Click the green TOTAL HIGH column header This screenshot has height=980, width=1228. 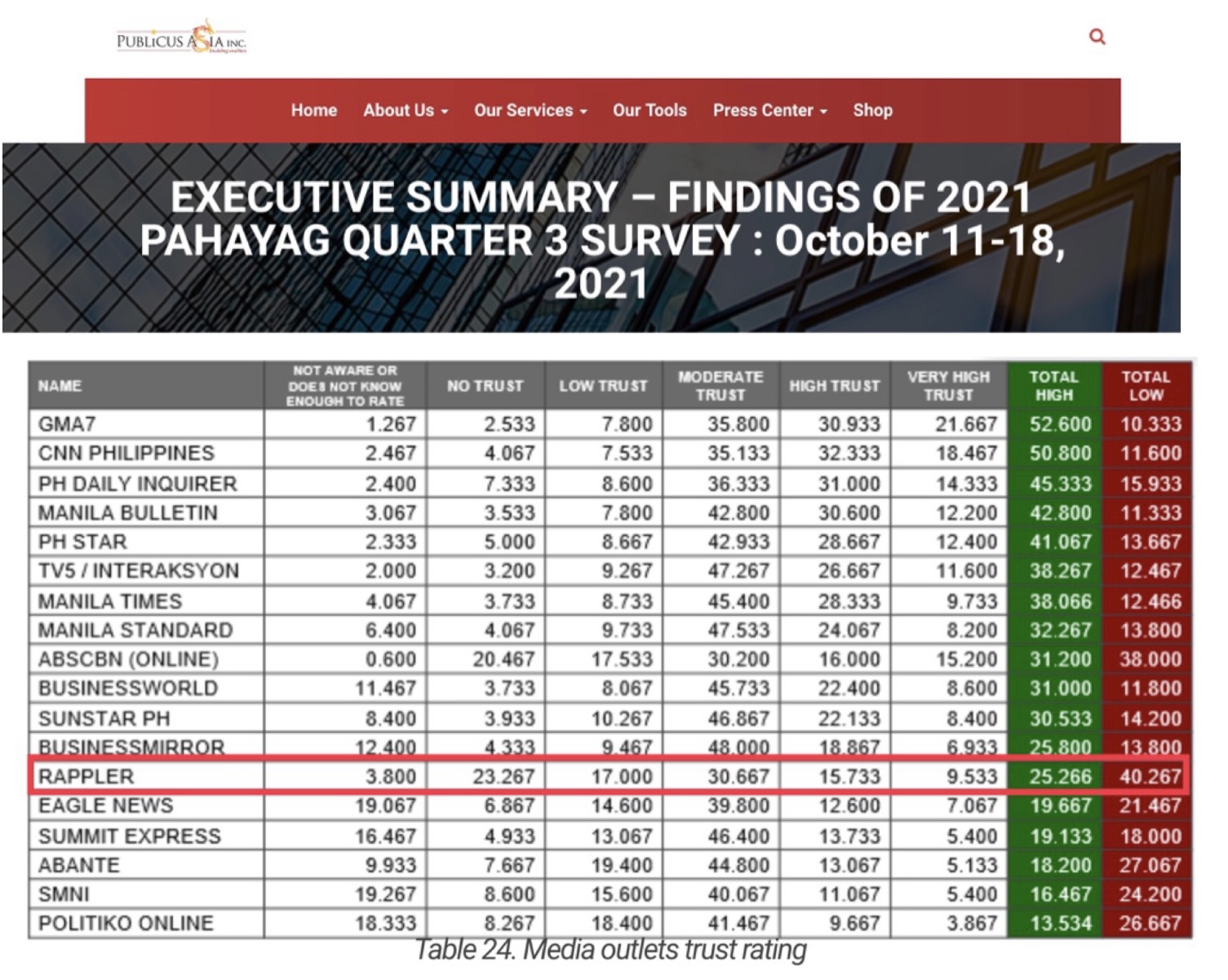1054,385
